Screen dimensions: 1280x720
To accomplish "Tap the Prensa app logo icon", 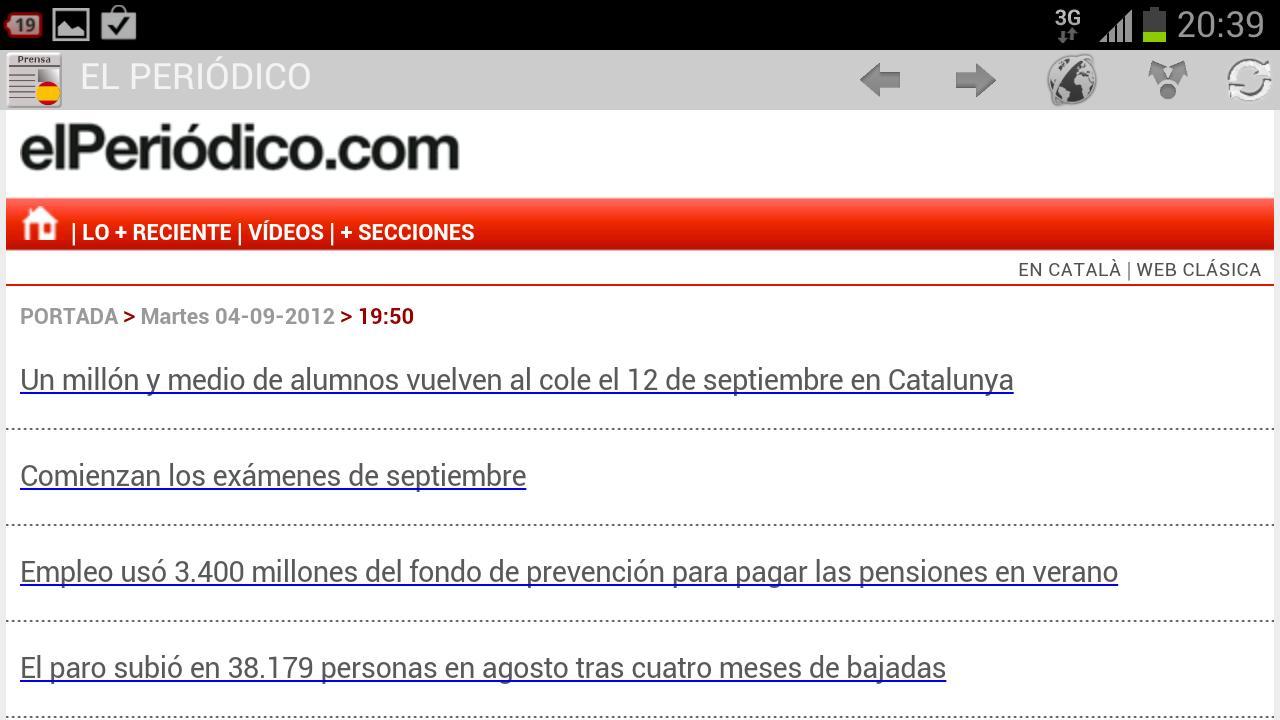I will (x=34, y=80).
